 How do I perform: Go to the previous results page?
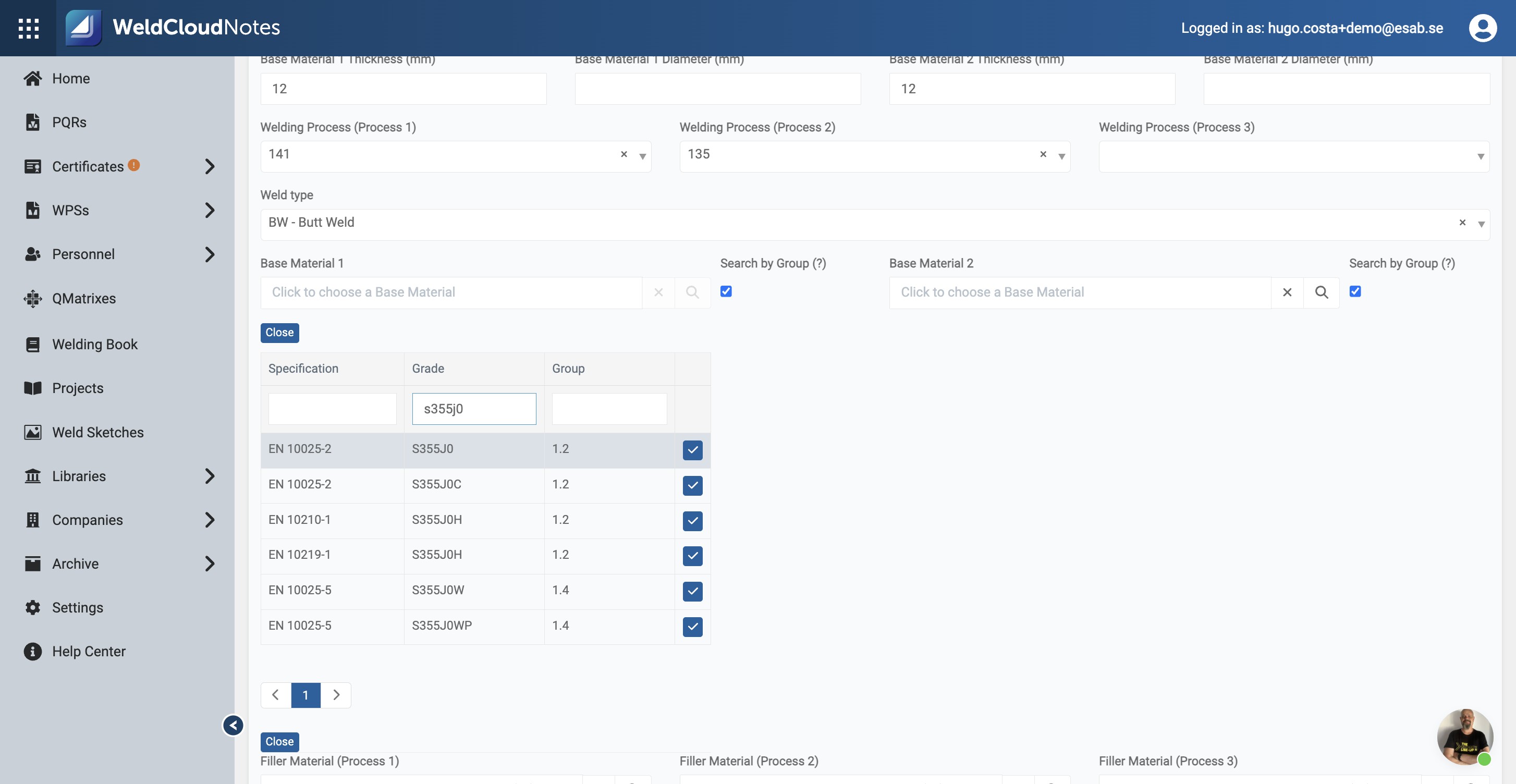275,695
